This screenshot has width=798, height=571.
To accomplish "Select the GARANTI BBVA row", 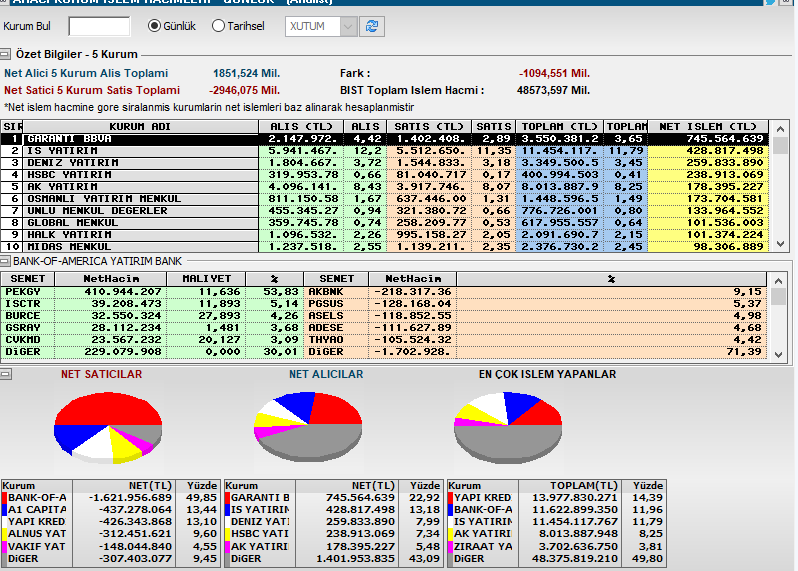I will coord(384,139).
